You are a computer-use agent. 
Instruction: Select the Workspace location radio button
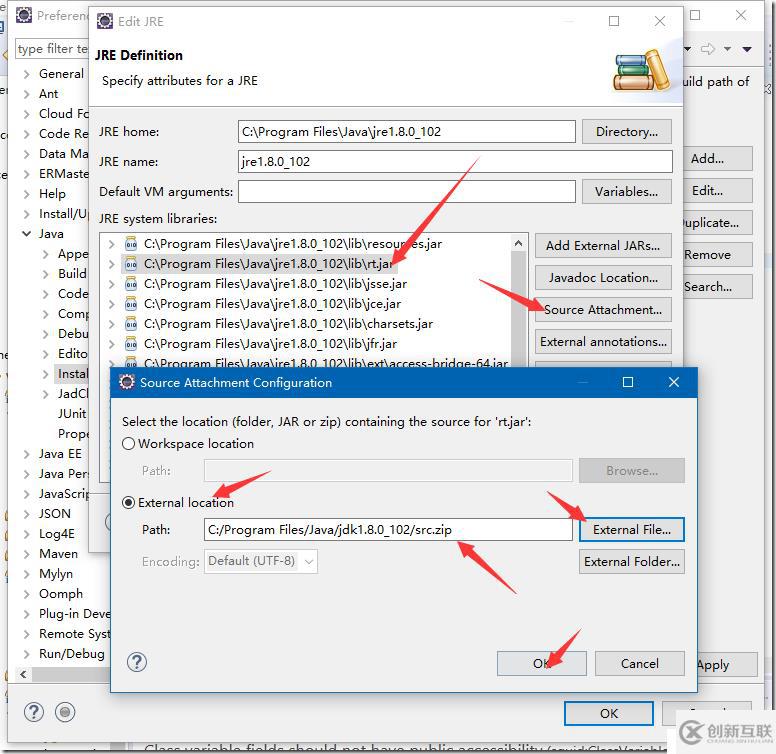(x=128, y=444)
